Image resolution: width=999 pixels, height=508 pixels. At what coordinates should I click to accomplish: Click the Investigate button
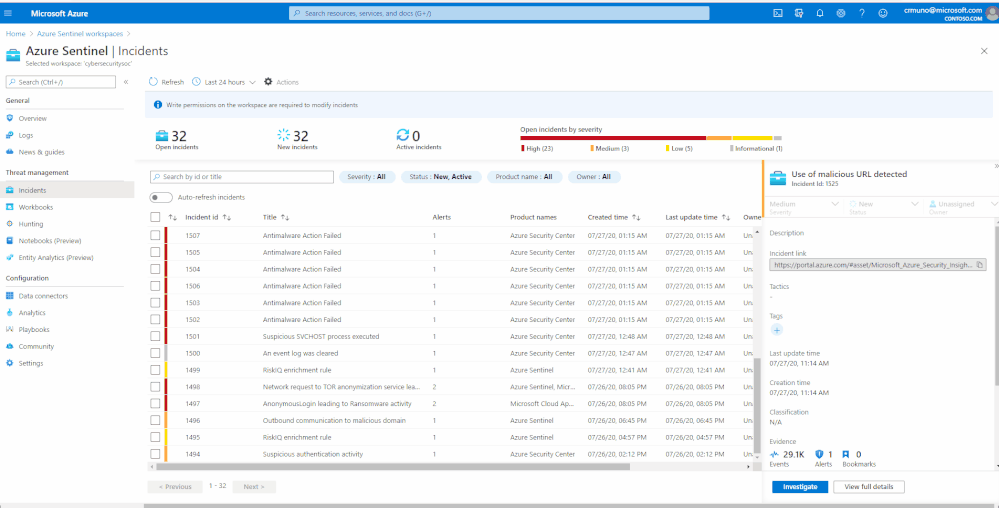coord(800,486)
